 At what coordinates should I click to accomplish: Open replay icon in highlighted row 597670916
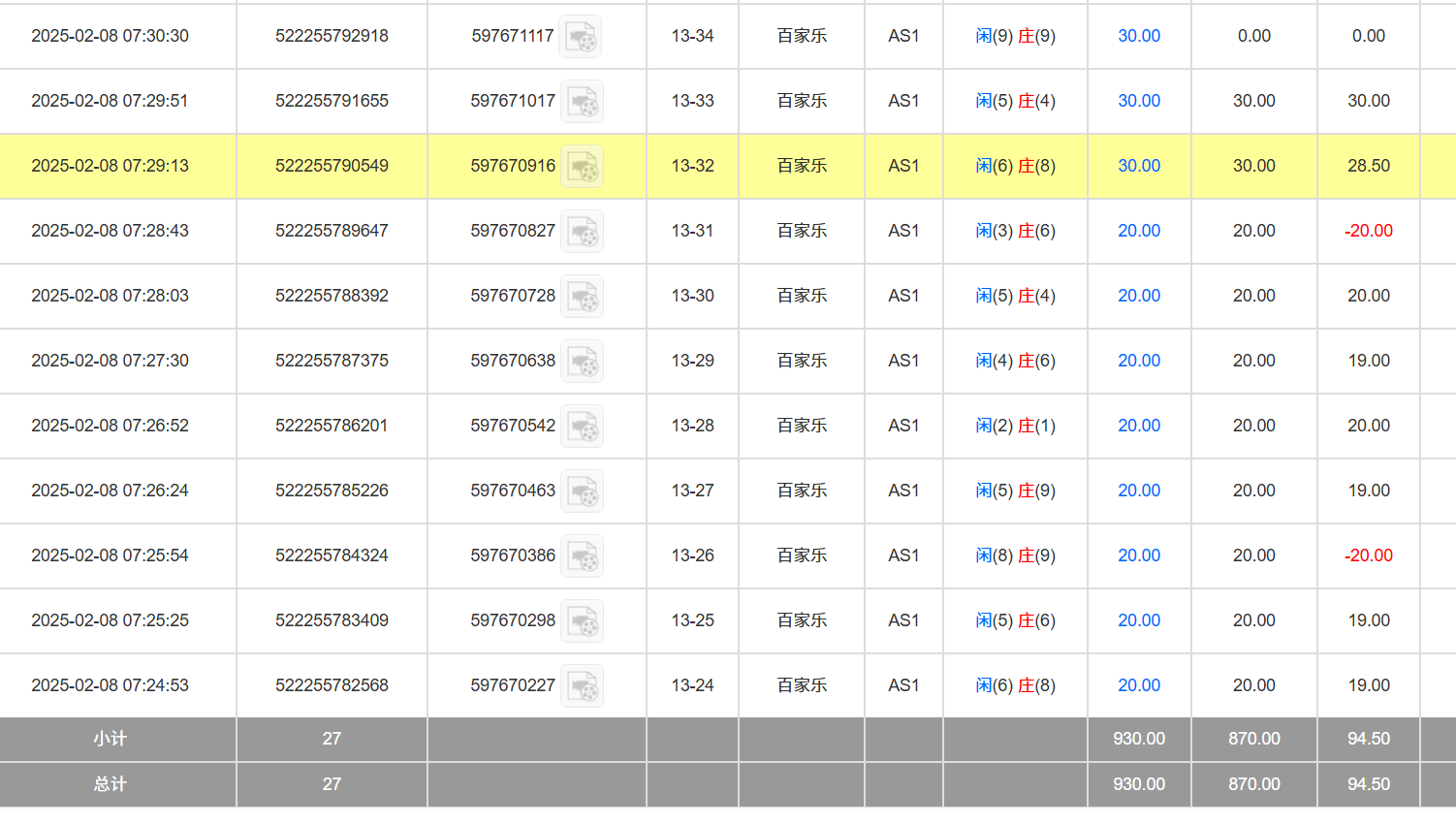(x=583, y=167)
